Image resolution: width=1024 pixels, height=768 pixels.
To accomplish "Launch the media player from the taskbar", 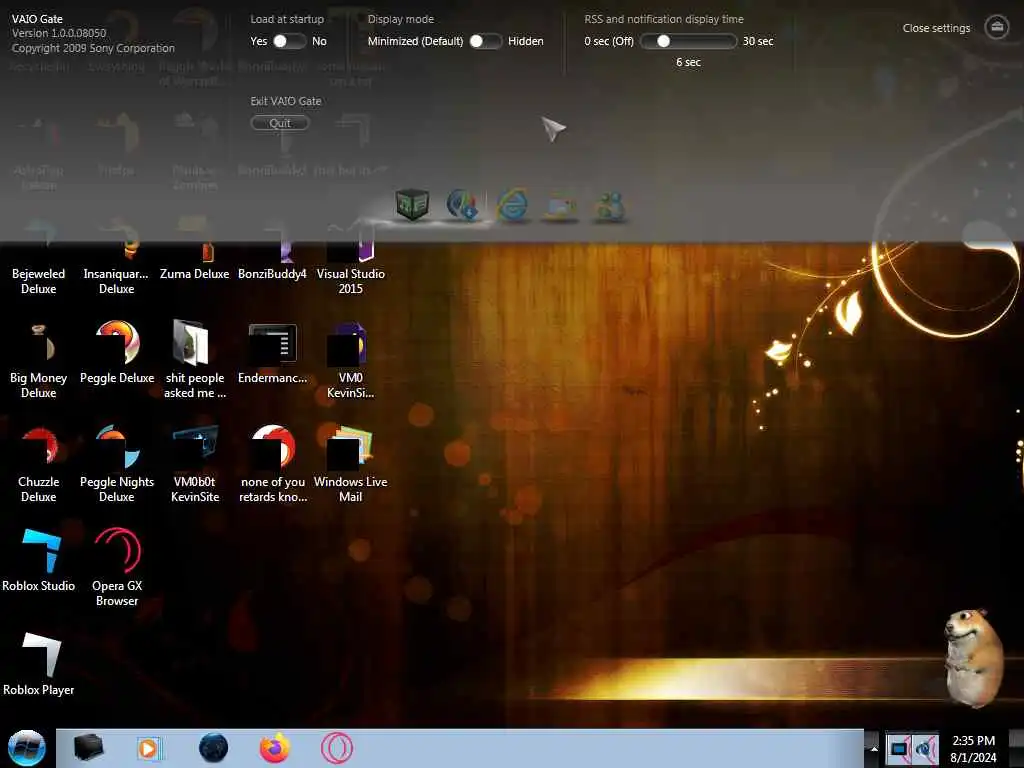I will click(148, 748).
